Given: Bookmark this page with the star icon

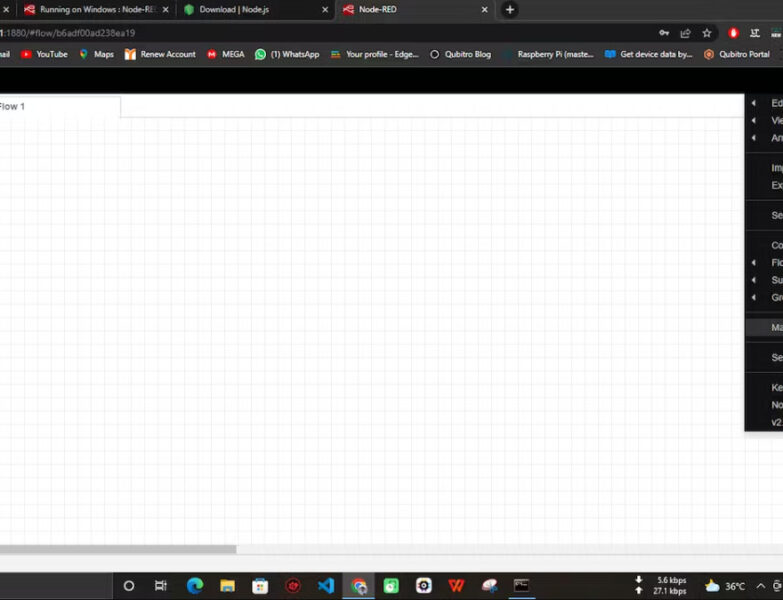Looking at the screenshot, I should pyautogui.click(x=707, y=33).
